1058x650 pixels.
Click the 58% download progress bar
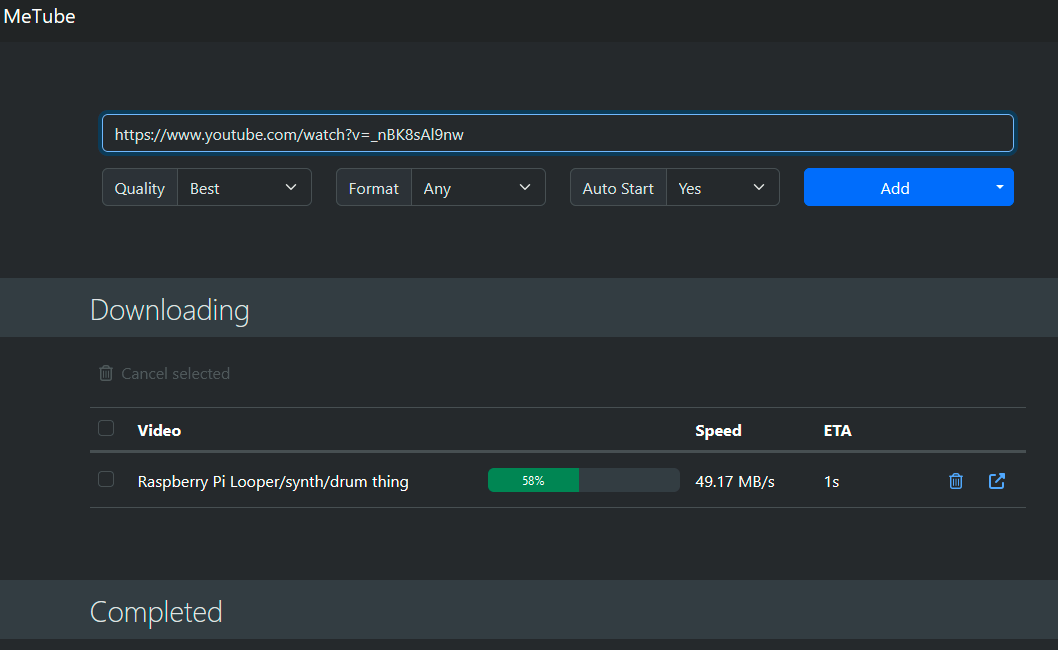click(583, 481)
